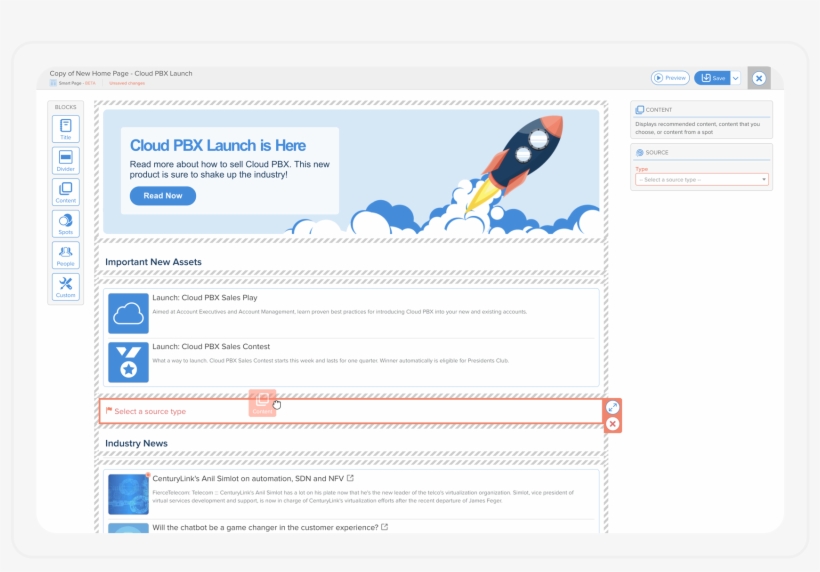Add the People block
820x572 pixels.
[66, 256]
